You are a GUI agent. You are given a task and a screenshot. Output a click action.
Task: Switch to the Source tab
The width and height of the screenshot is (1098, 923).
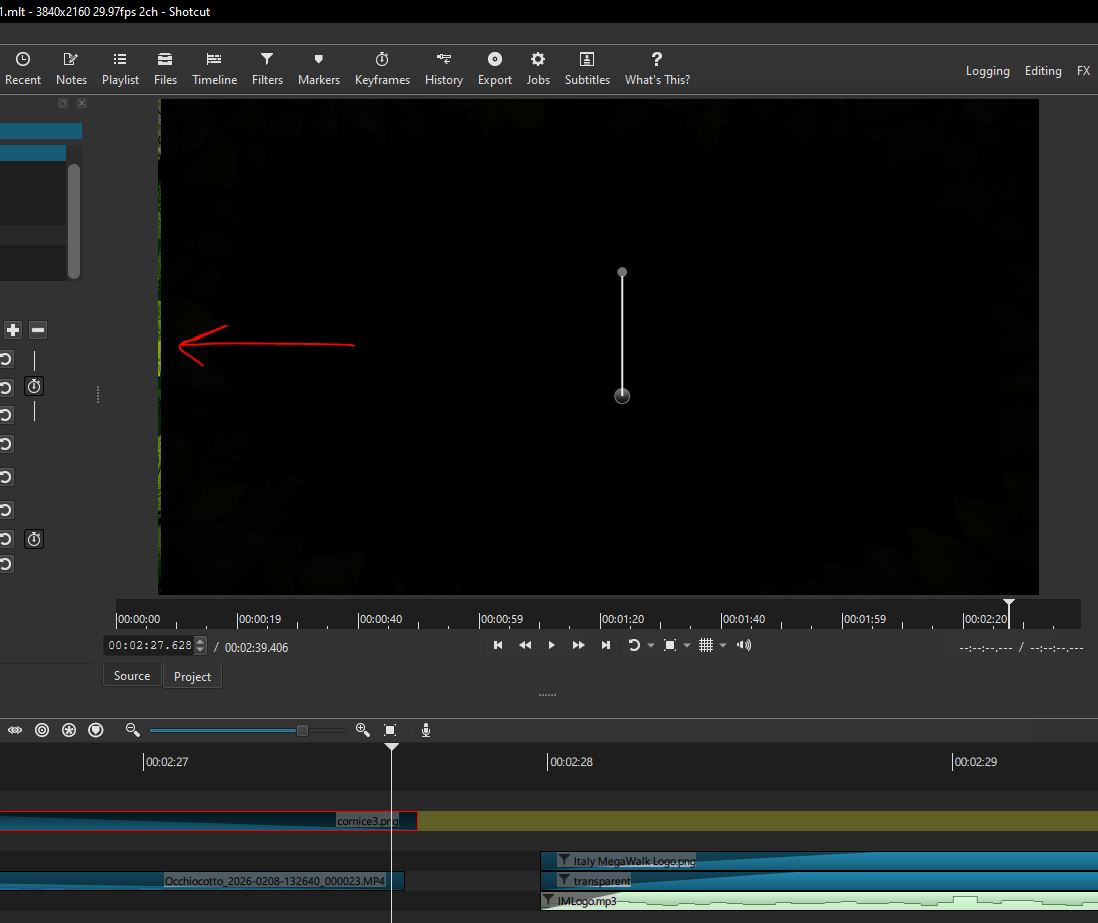tap(132, 676)
